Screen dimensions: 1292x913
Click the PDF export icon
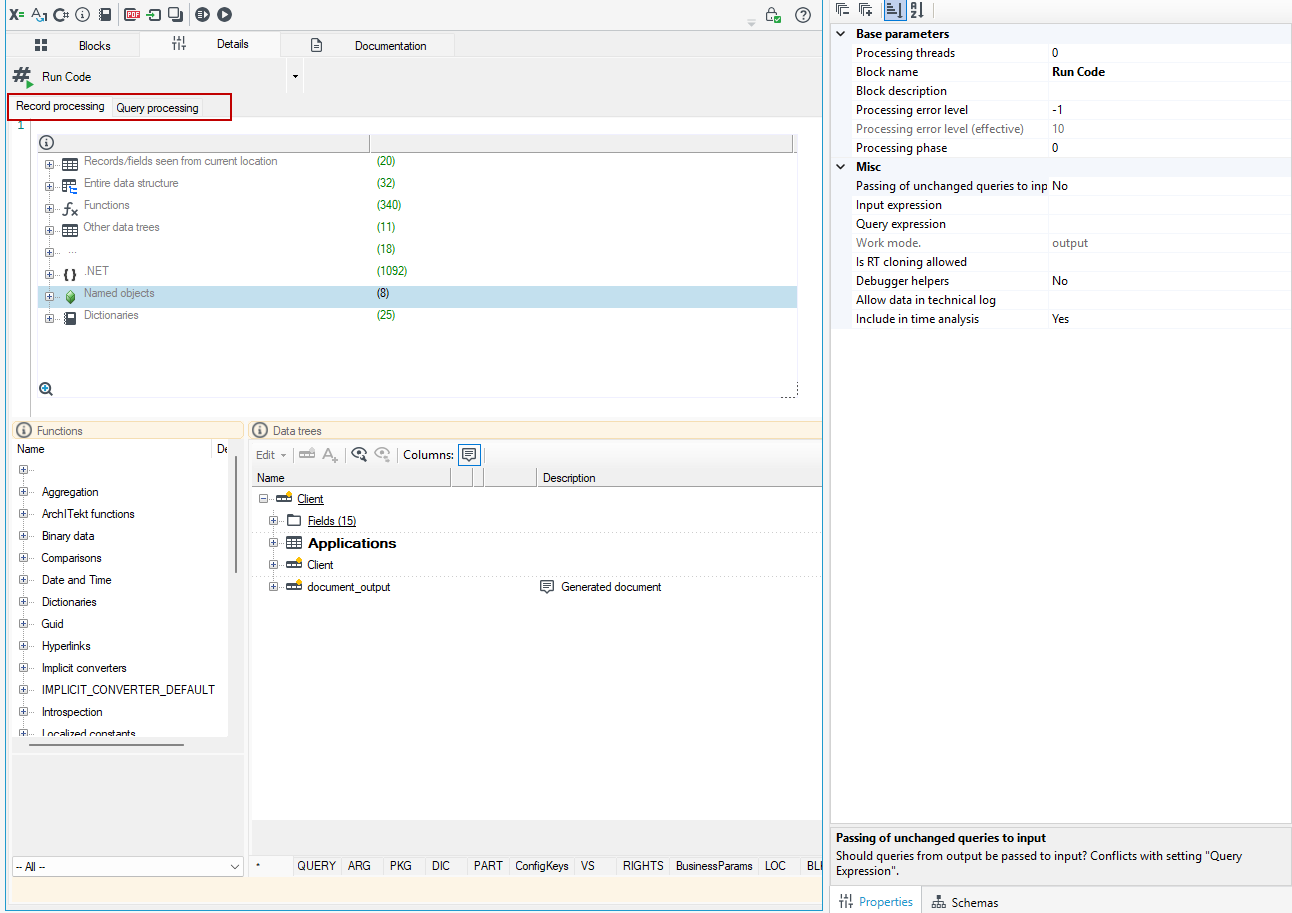click(132, 15)
